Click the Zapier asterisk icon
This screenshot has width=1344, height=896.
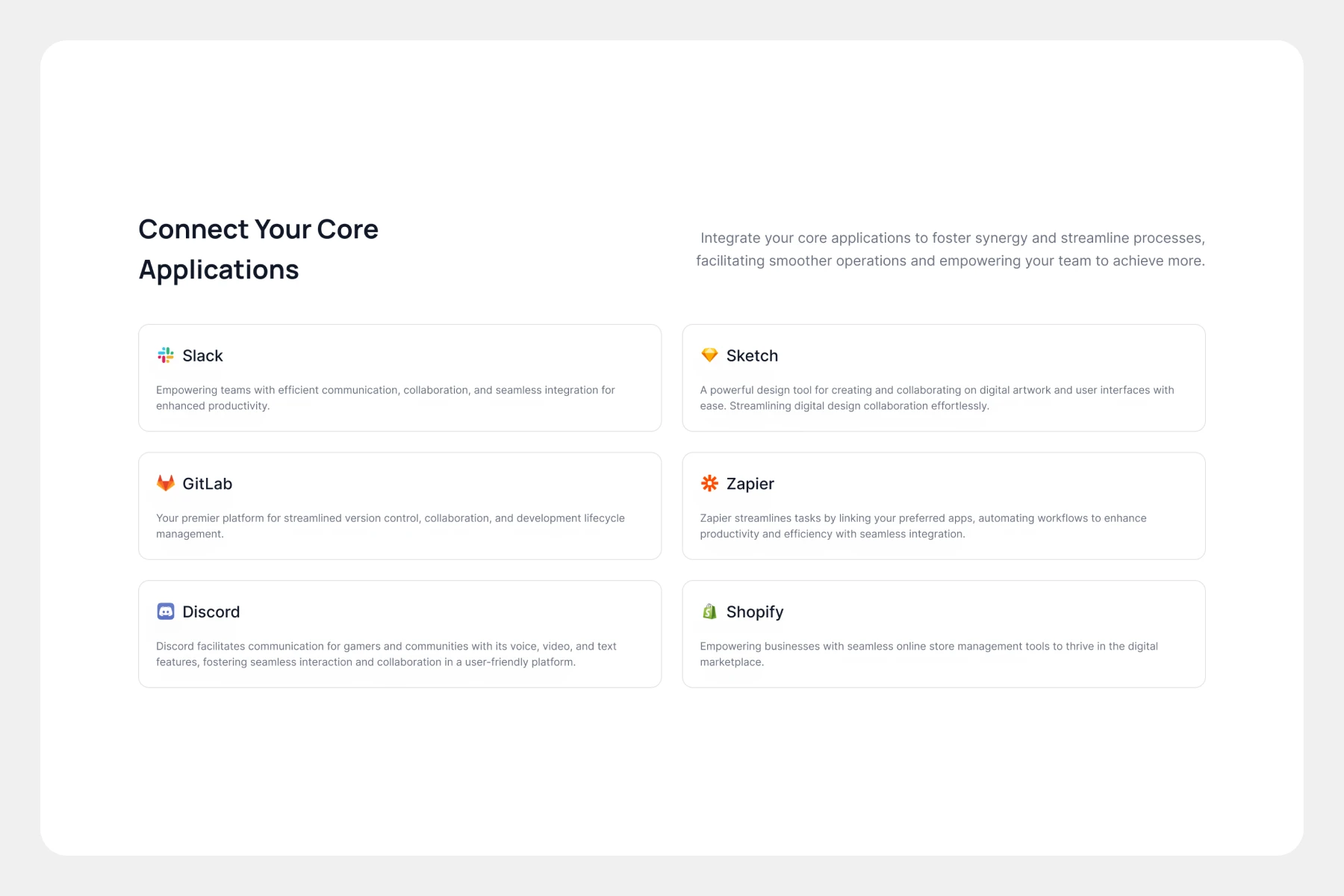pyautogui.click(x=709, y=483)
